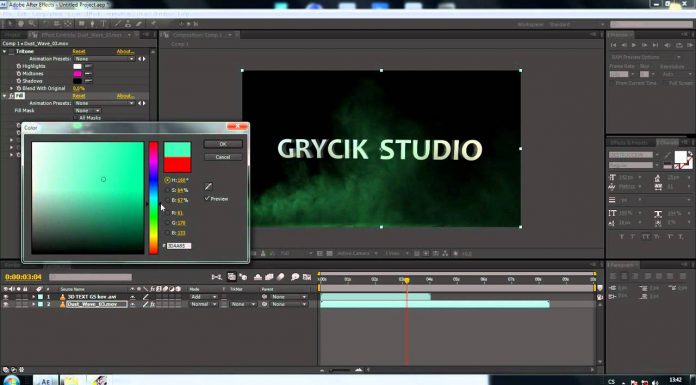Open the TrkMat dropdown for Dust_Wave_03.mov
This screenshot has height=385, width=696.
[x=243, y=304]
